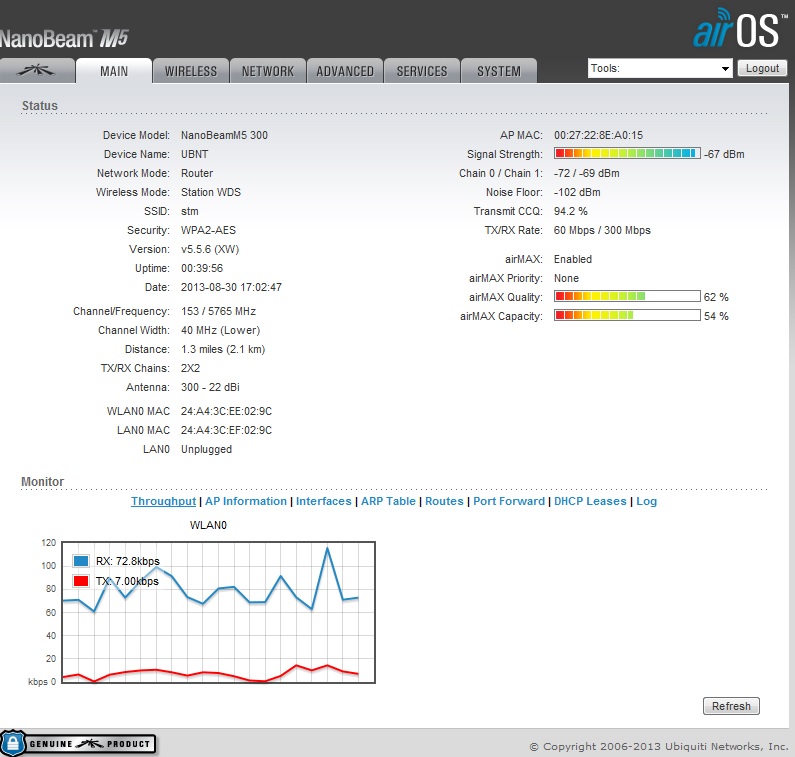Click the Wireless Mode value Station WDS
Screen dimensions: 795x757
coord(211,192)
